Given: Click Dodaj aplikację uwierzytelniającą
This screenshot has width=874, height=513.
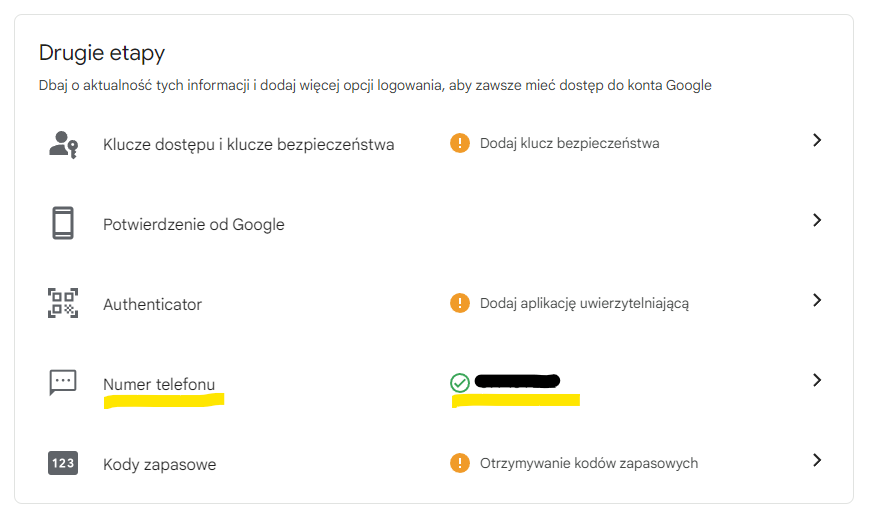Looking at the screenshot, I should coord(584,303).
